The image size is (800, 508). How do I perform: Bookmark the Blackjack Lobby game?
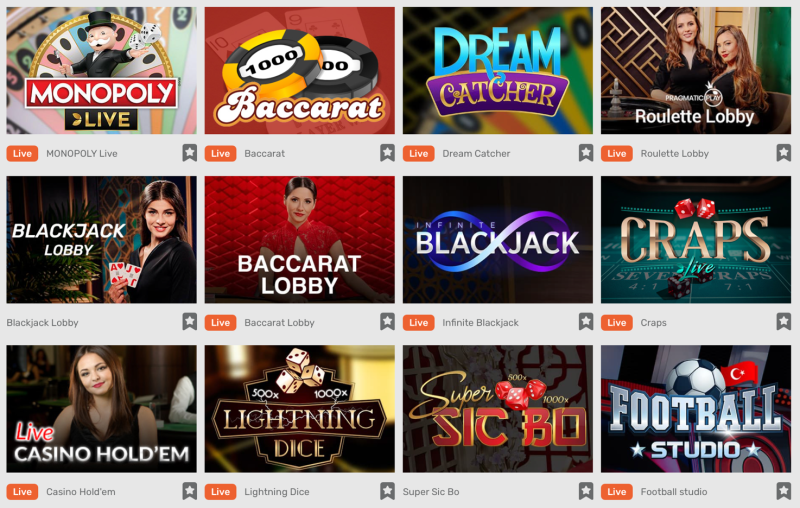pyautogui.click(x=190, y=322)
